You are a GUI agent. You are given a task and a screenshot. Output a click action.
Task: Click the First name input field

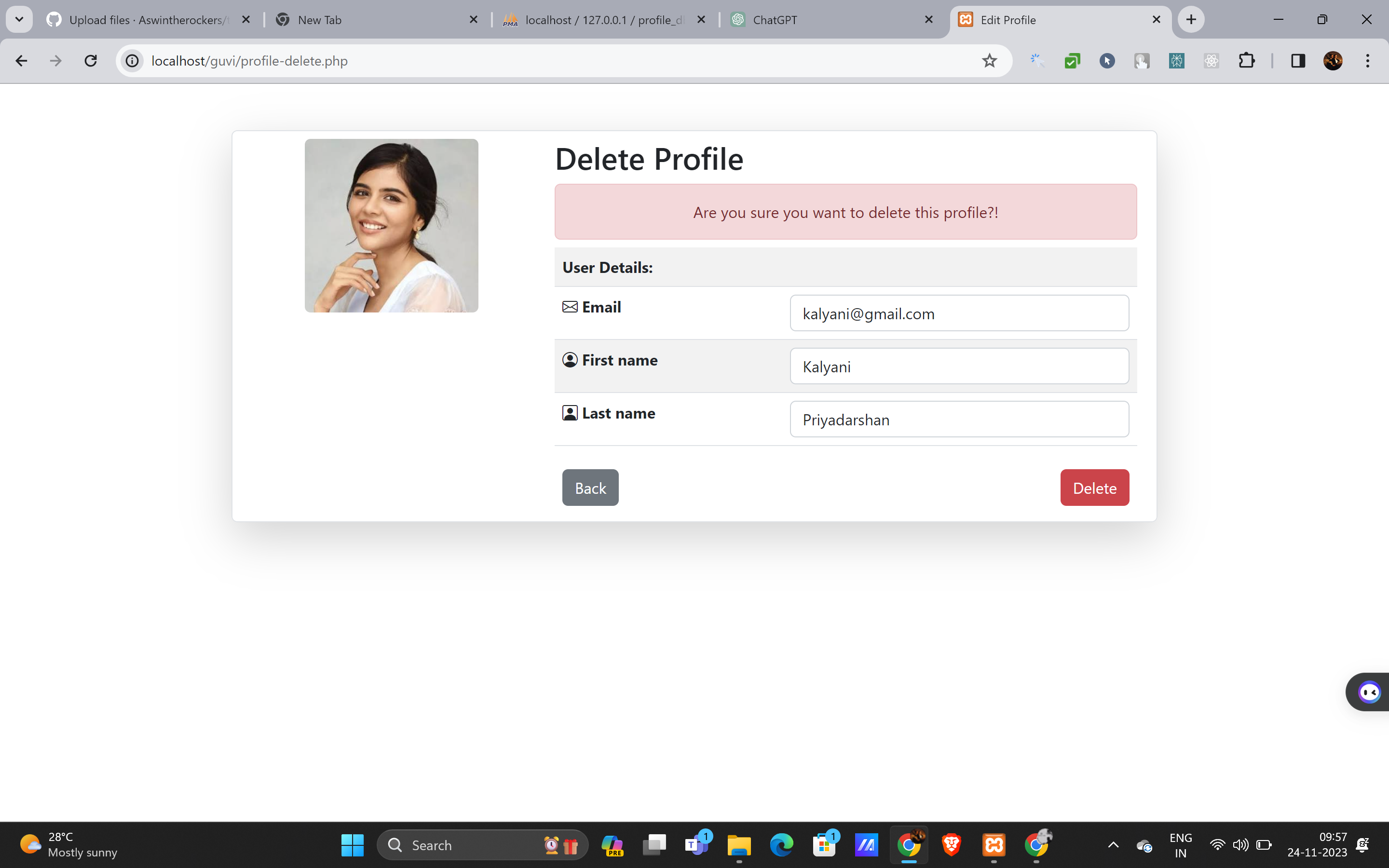click(958, 366)
